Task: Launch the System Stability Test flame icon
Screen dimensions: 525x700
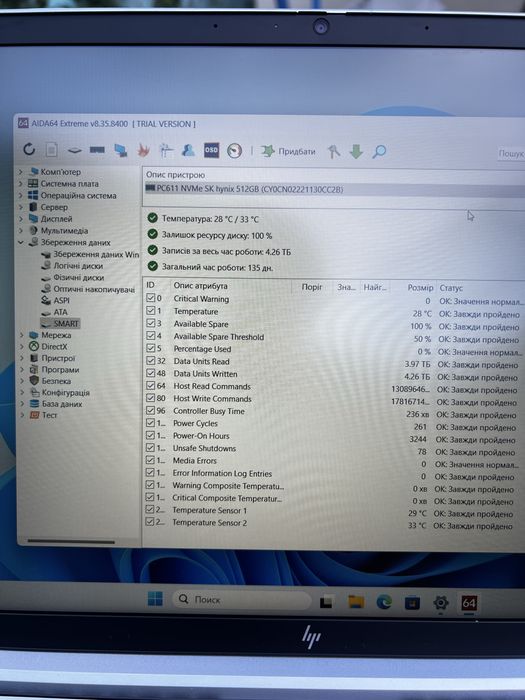Action: (x=143, y=150)
